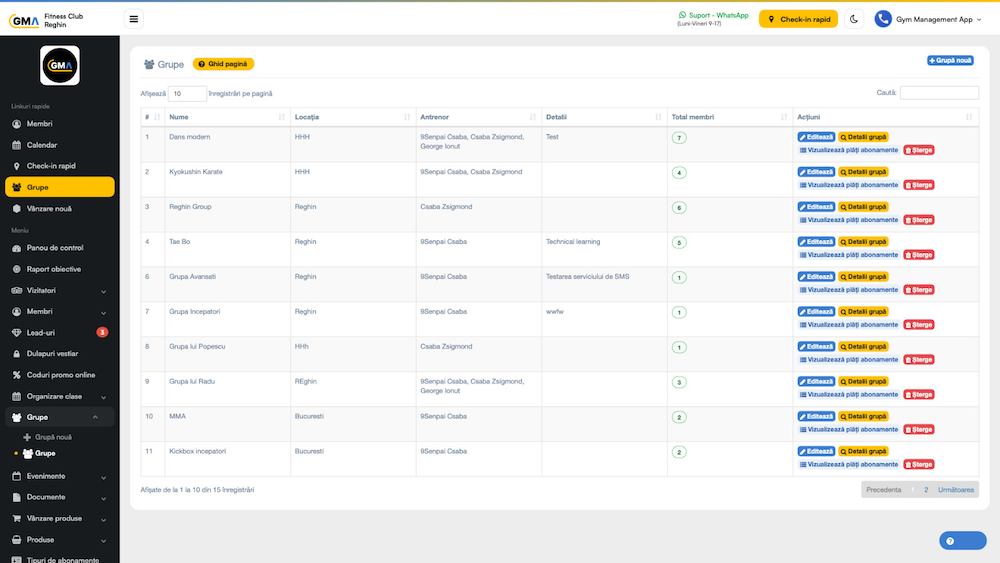The height and width of the screenshot is (563, 1000).
Task: Click Șterge for Tae Bo
Action: coord(919,255)
